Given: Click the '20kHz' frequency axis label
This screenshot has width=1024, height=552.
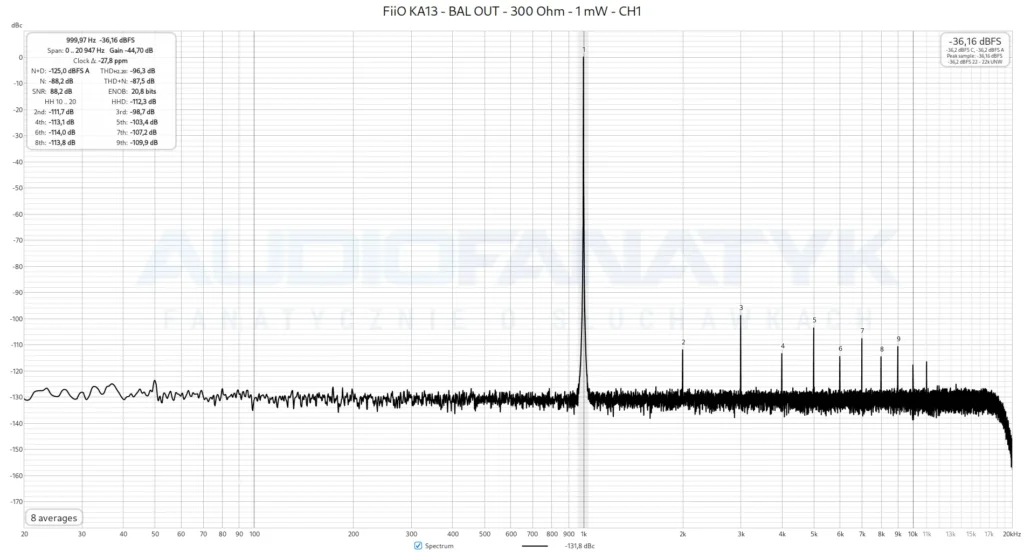Looking at the screenshot, I should 1012,534.
